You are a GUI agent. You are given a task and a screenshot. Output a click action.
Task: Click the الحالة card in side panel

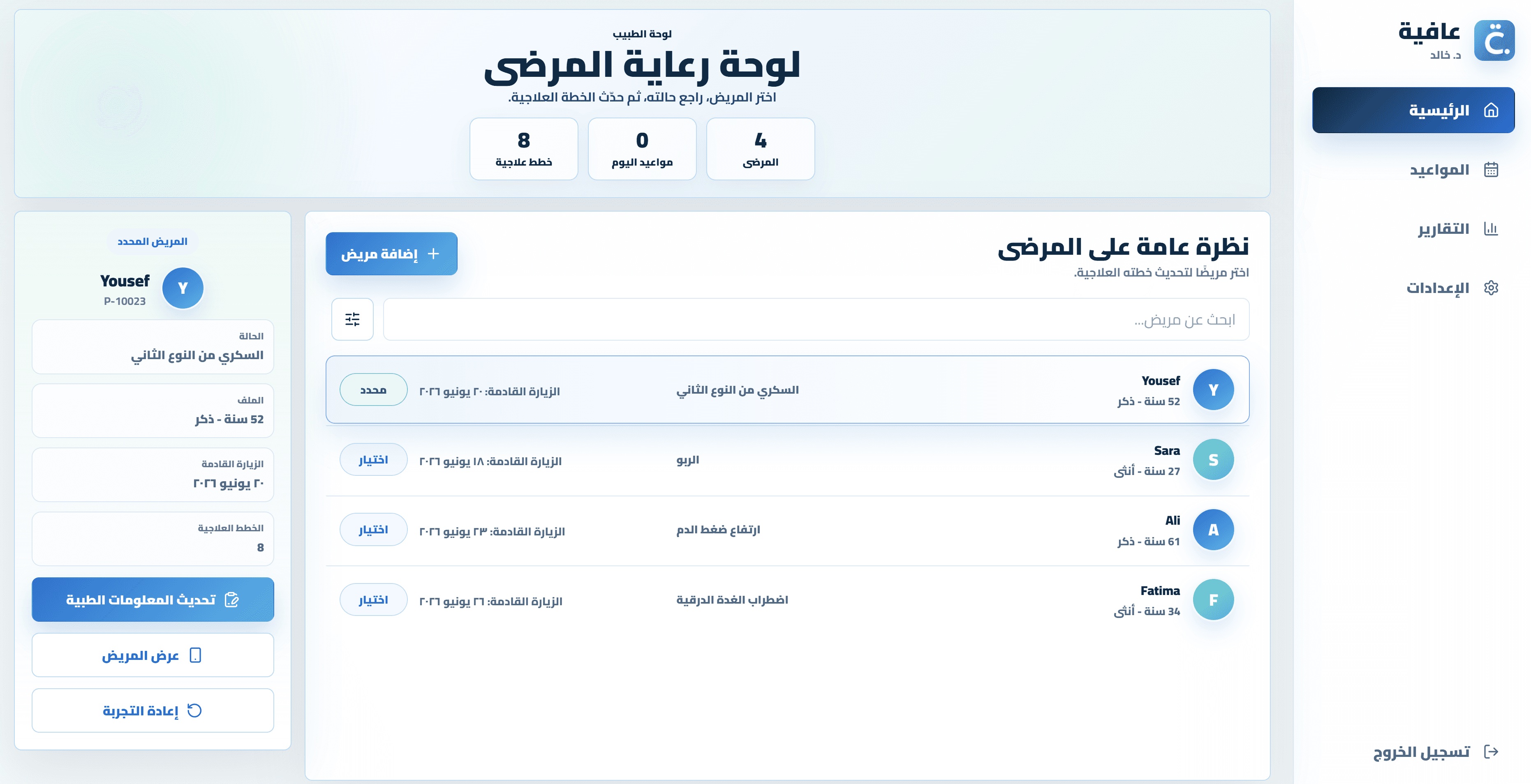[x=153, y=347]
